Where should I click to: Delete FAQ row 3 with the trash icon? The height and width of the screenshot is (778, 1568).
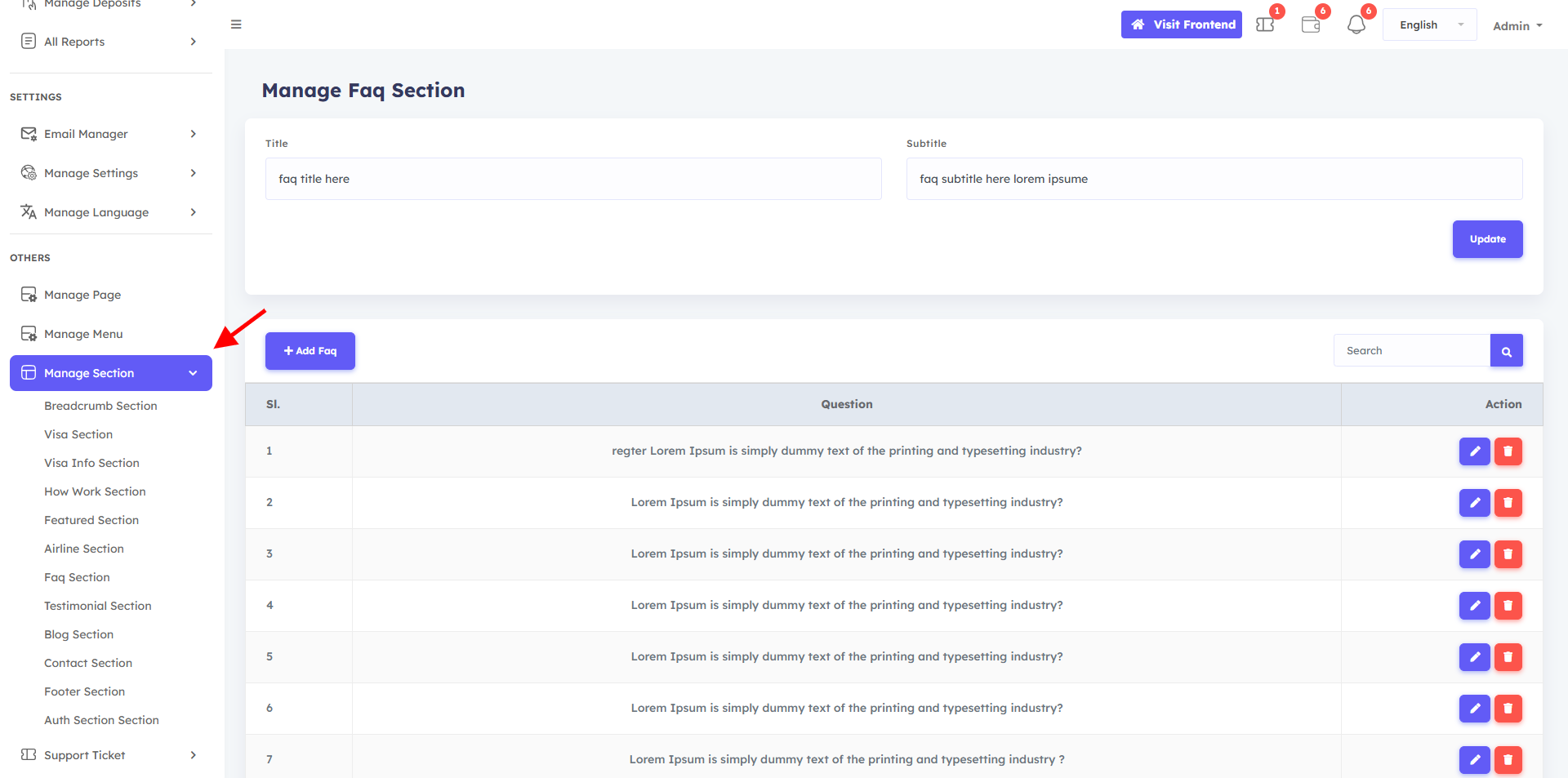pos(1508,554)
